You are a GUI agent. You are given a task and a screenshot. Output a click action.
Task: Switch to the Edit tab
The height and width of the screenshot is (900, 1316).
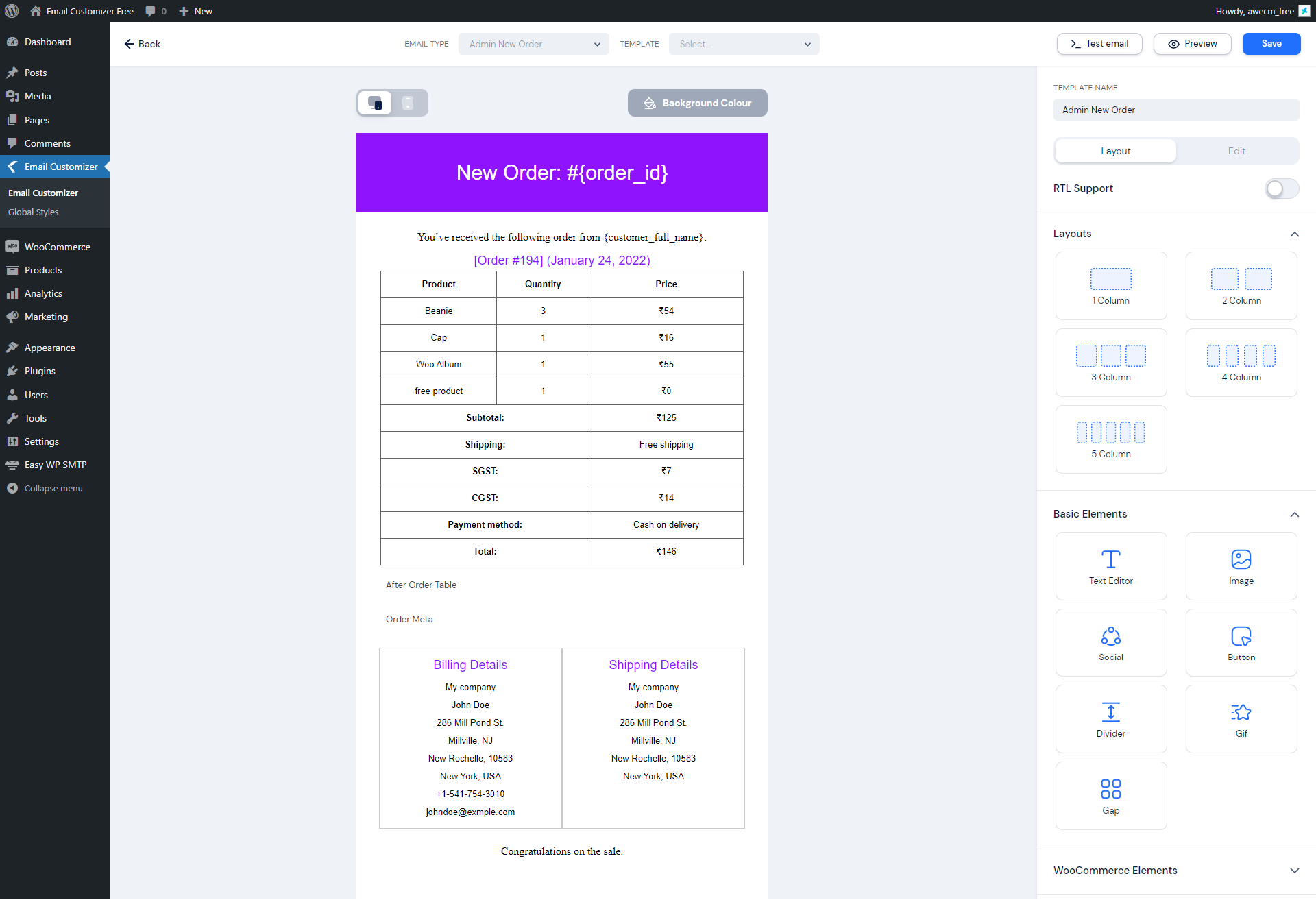(1236, 151)
